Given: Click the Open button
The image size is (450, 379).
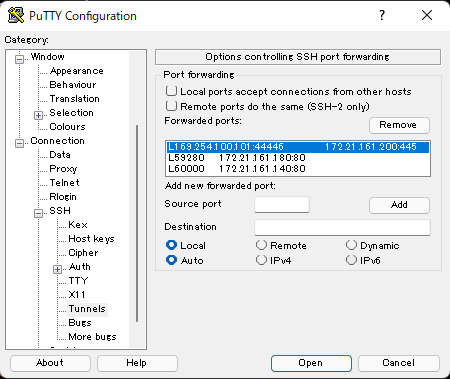Looking at the screenshot, I should [x=311, y=363].
